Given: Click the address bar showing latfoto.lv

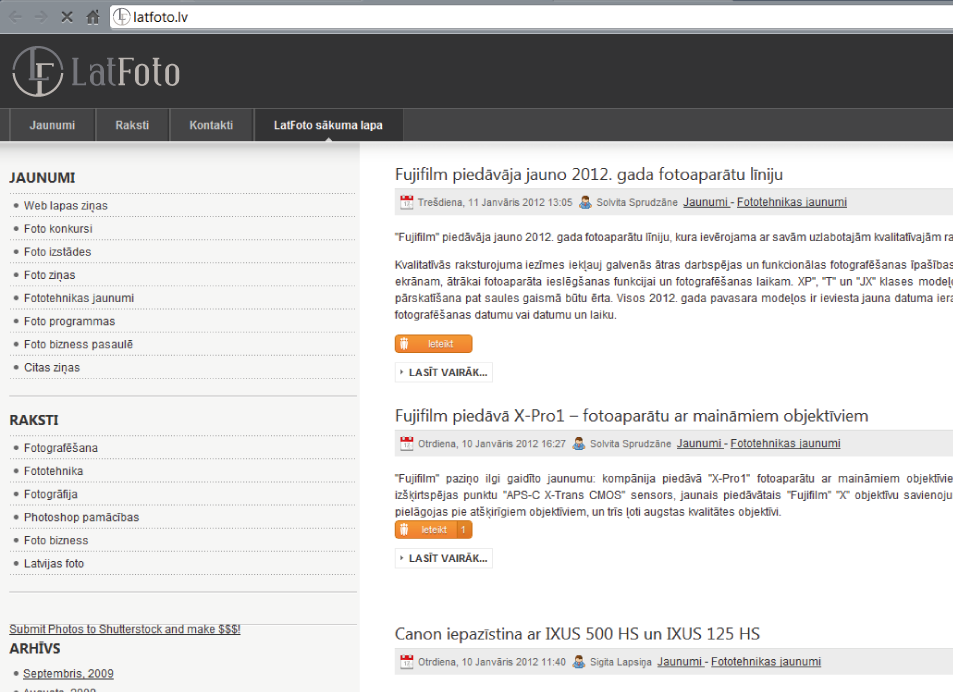Looking at the screenshot, I should tap(500, 17).
